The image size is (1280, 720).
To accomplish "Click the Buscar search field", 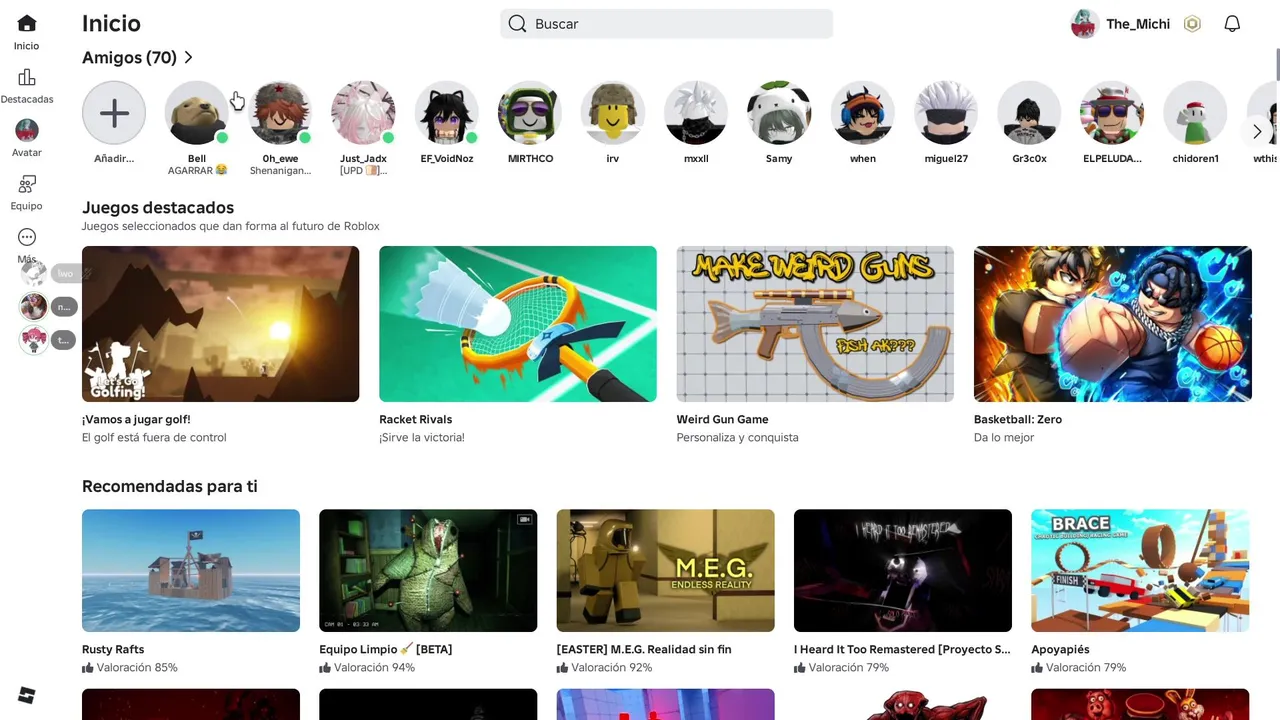I will tap(666, 24).
